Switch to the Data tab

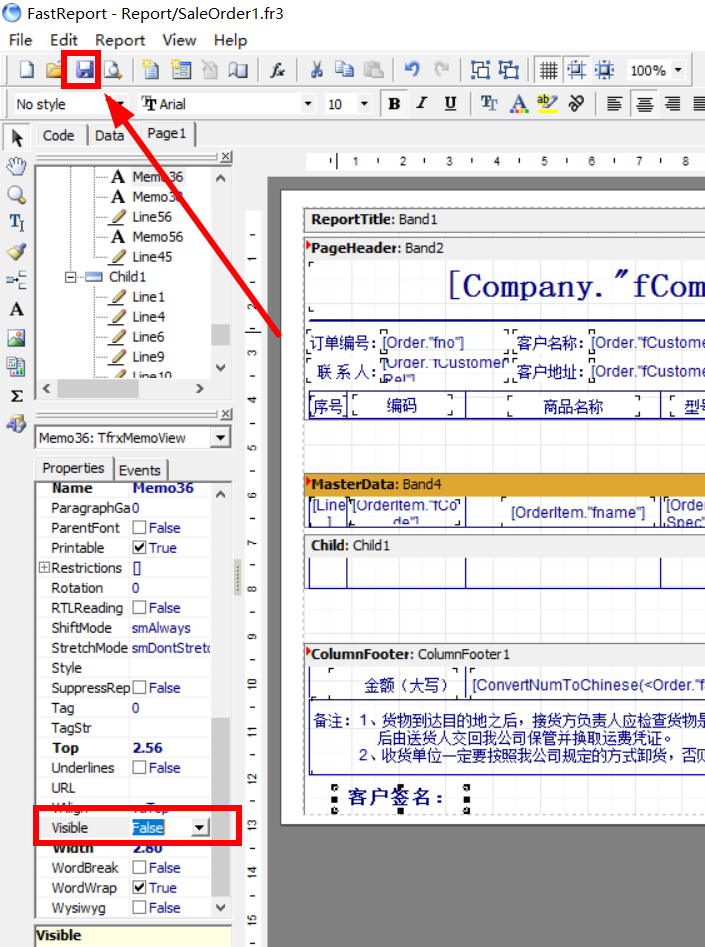pos(109,135)
